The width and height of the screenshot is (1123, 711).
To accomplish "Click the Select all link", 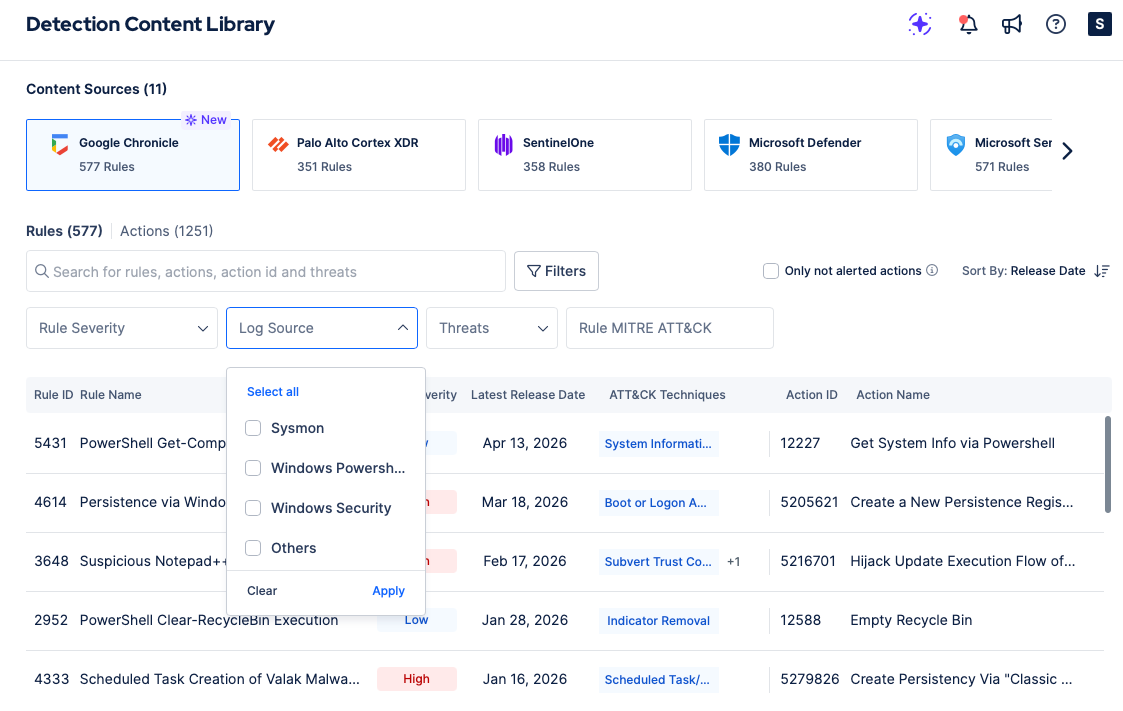I will click(273, 392).
